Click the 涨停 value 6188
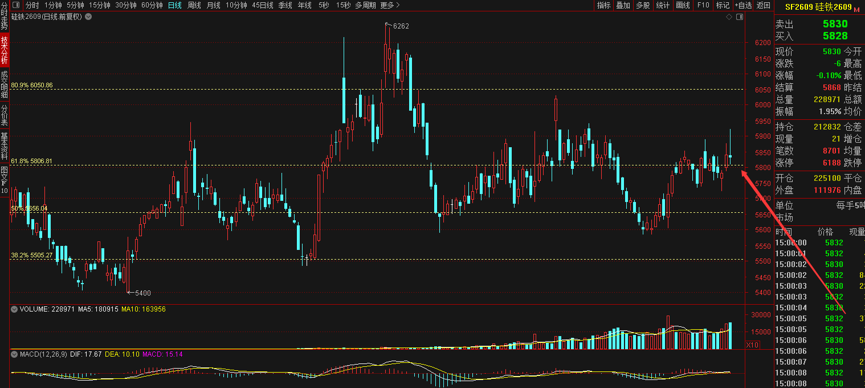 [832, 163]
